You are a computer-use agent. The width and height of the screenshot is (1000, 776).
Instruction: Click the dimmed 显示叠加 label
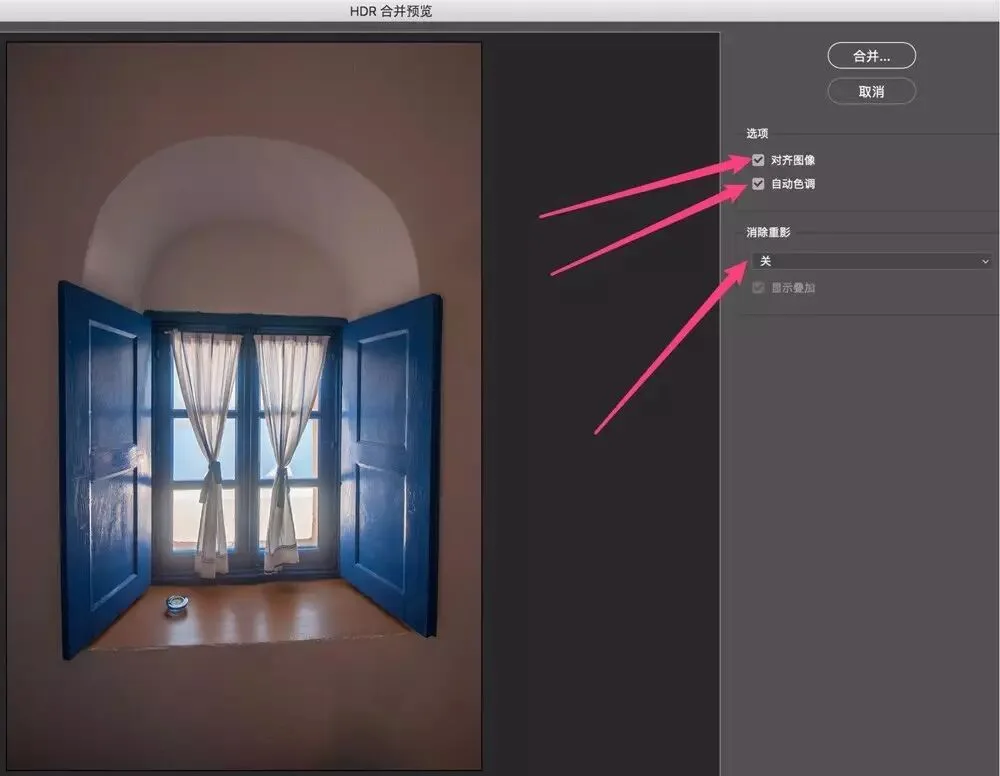[x=793, y=288]
